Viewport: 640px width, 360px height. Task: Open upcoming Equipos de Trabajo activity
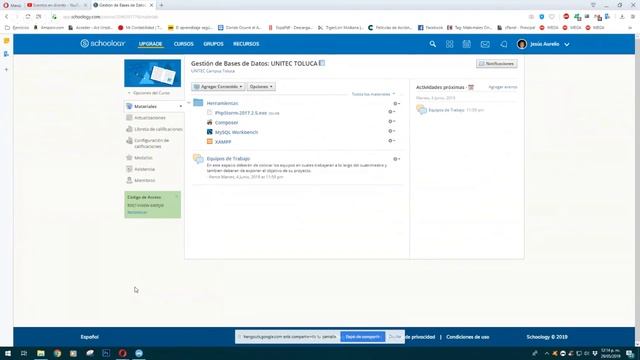tap(446, 110)
